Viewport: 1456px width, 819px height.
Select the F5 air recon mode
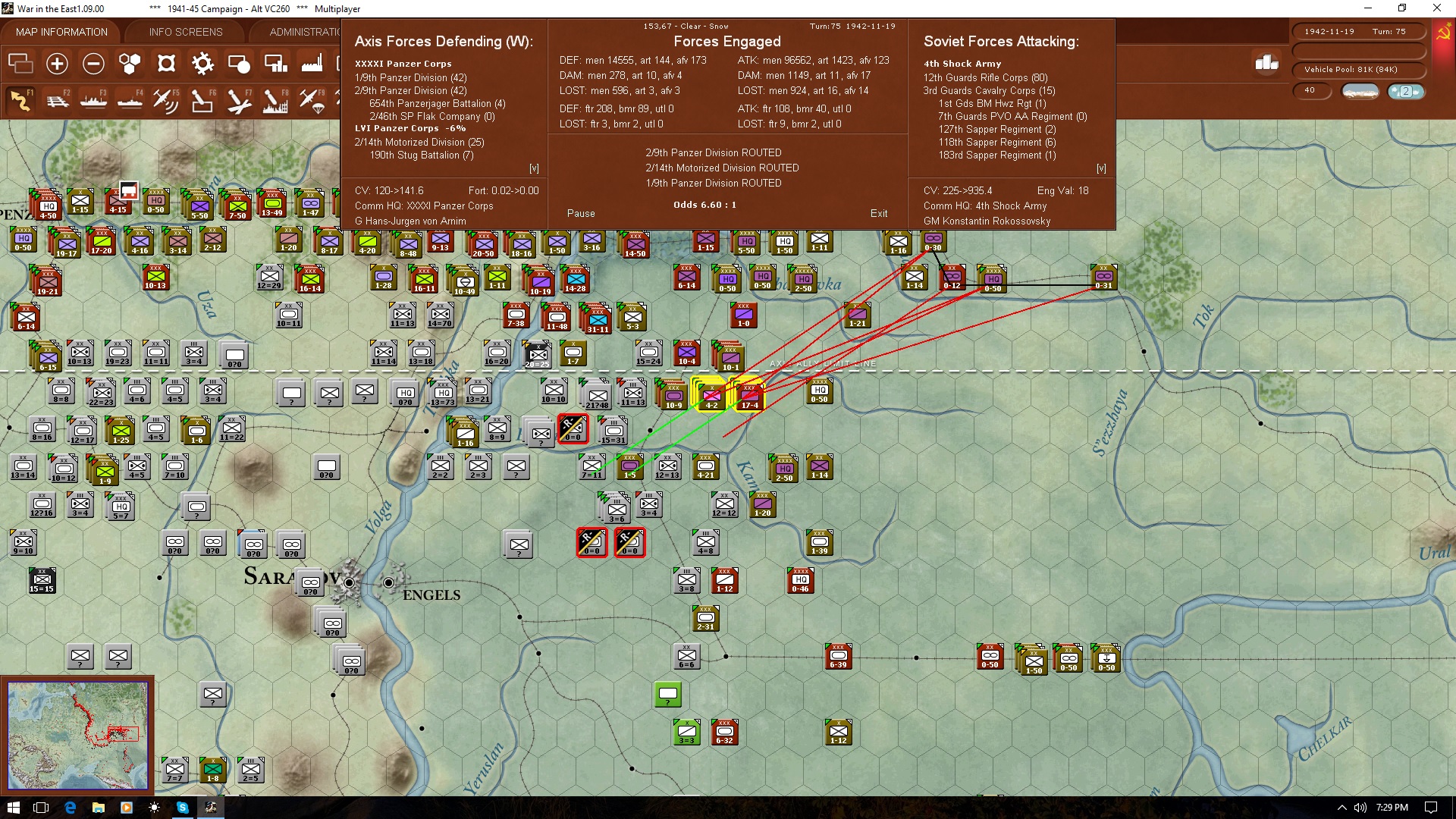pyautogui.click(x=166, y=101)
